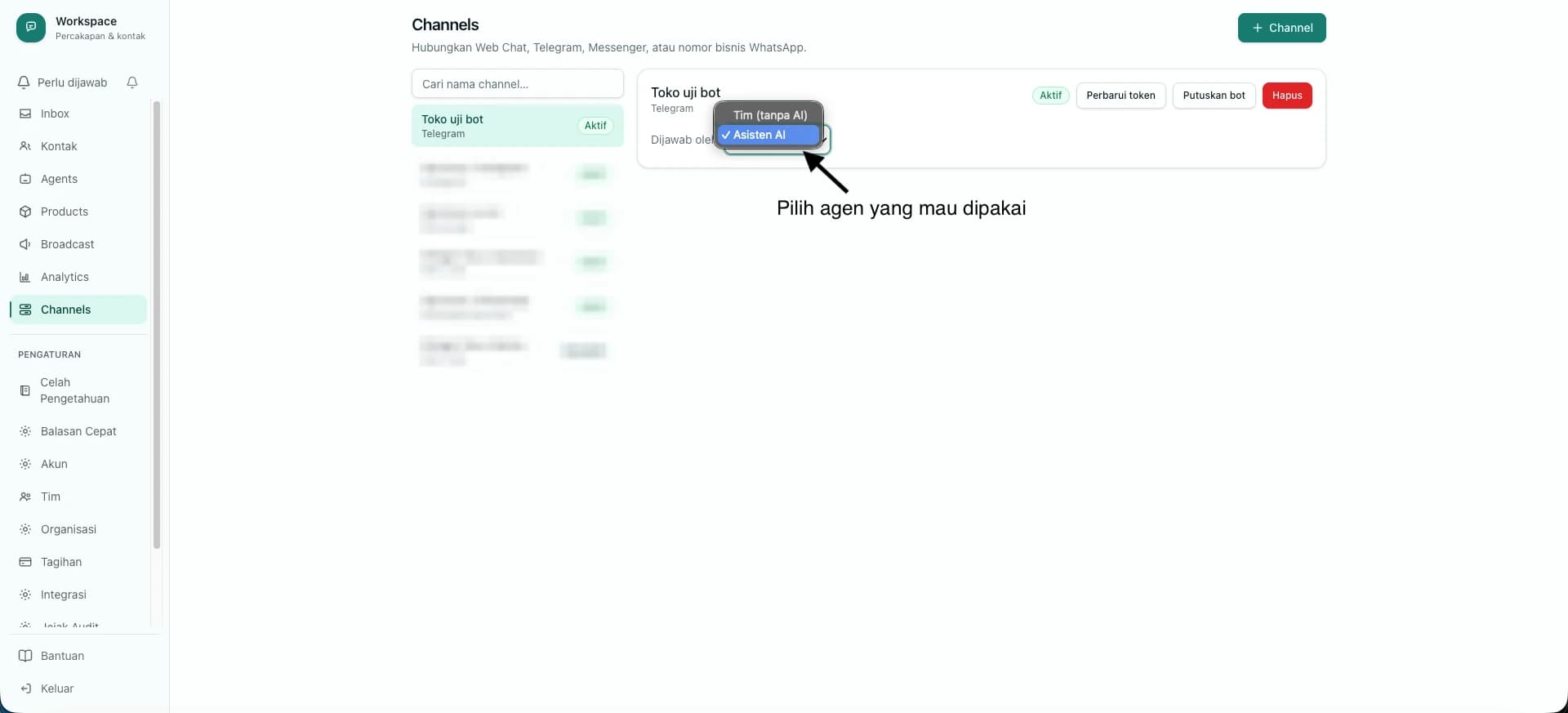Click the Channels server icon
The width and height of the screenshot is (1568, 713).
tap(25, 310)
